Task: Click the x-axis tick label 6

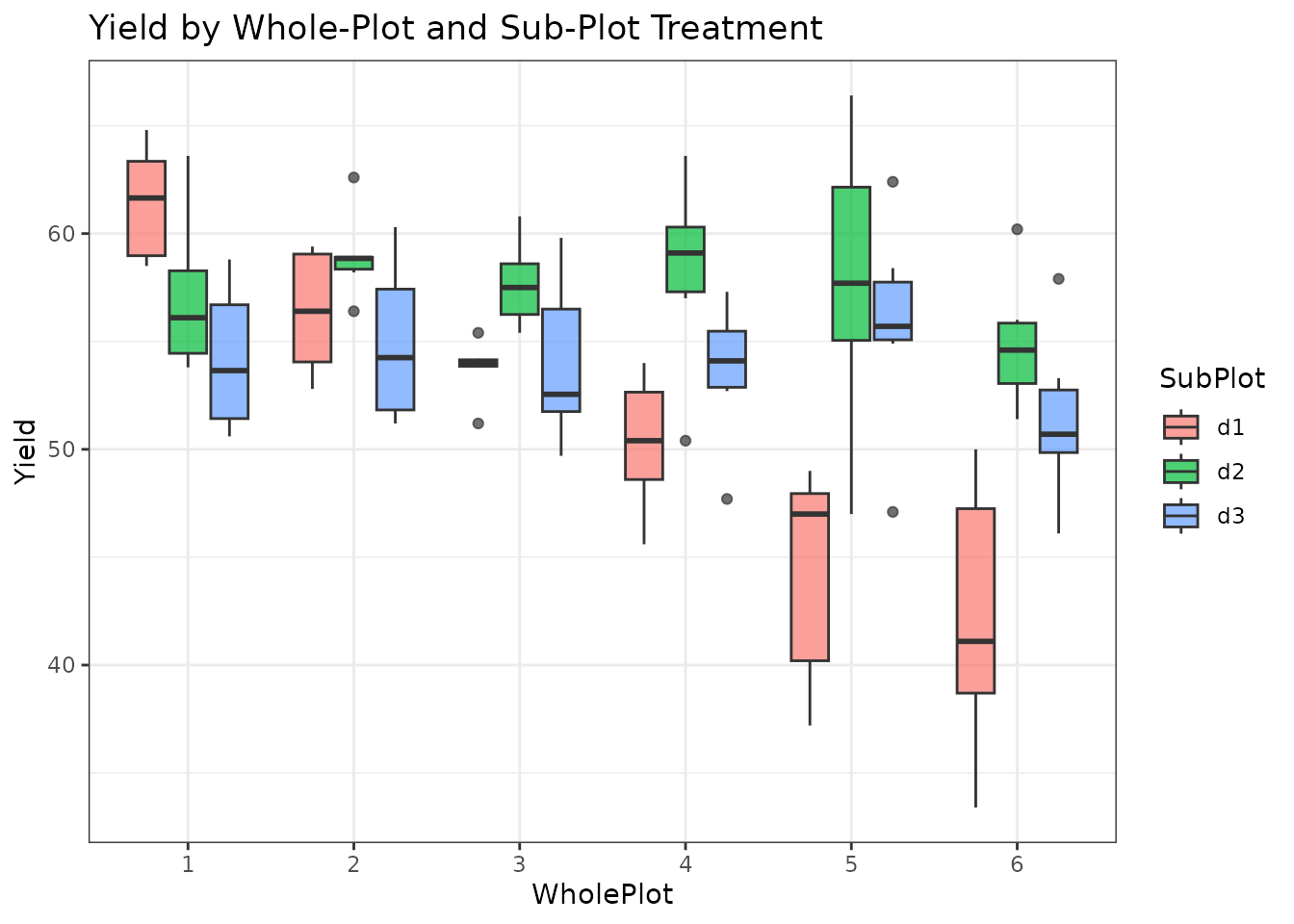Action: (x=1017, y=864)
